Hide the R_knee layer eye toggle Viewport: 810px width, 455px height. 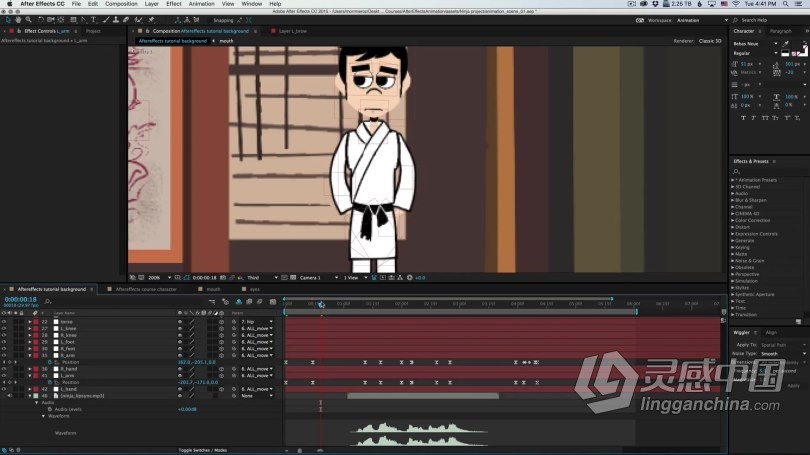point(4,335)
